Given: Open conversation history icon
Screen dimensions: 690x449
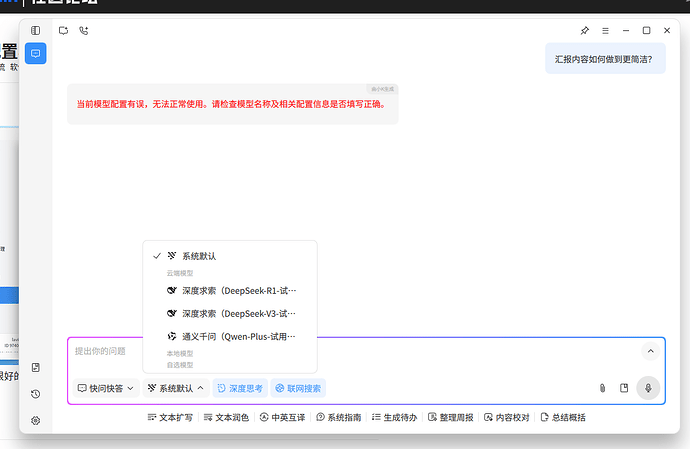Looking at the screenshot, I should (36, 394).
